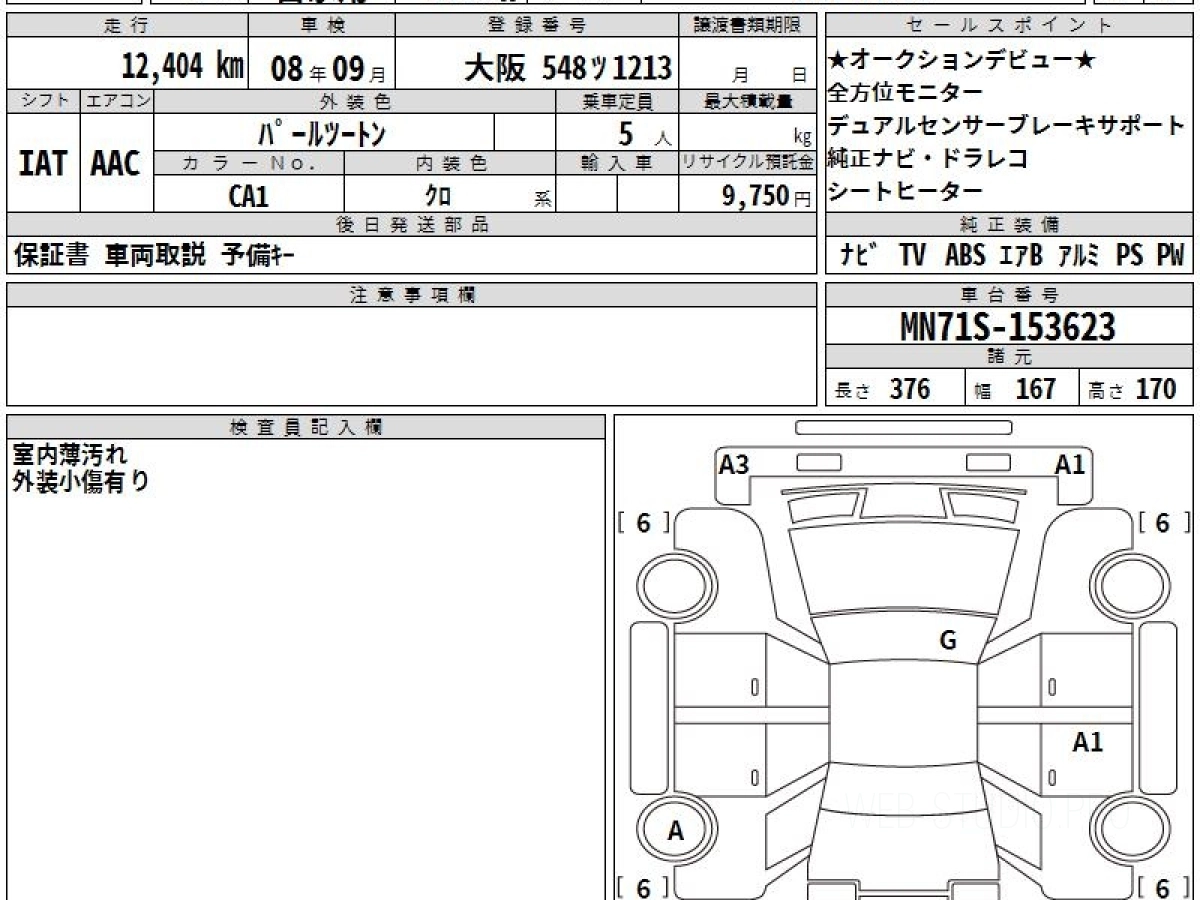Click the A1 mark beside the right door
The height and width of the screenshot is (900, 1200).
1087,742
